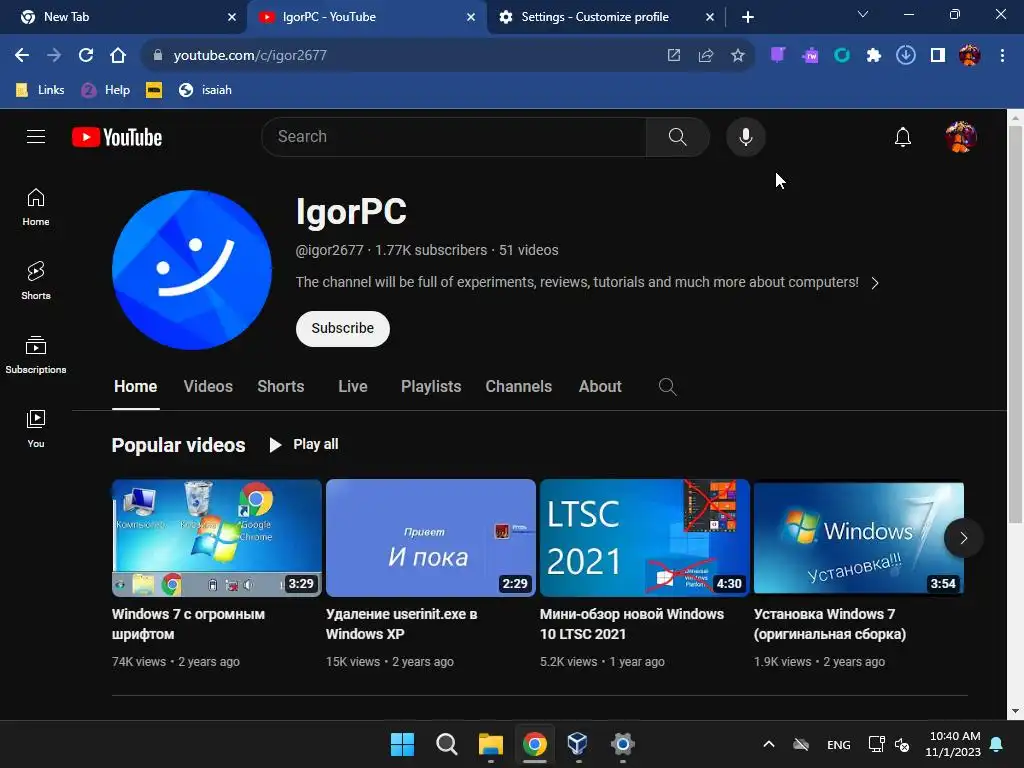
Task: Open title 'Мини-обзор новой Windows 10 LTSC 2021'
Action: (632, 624)
